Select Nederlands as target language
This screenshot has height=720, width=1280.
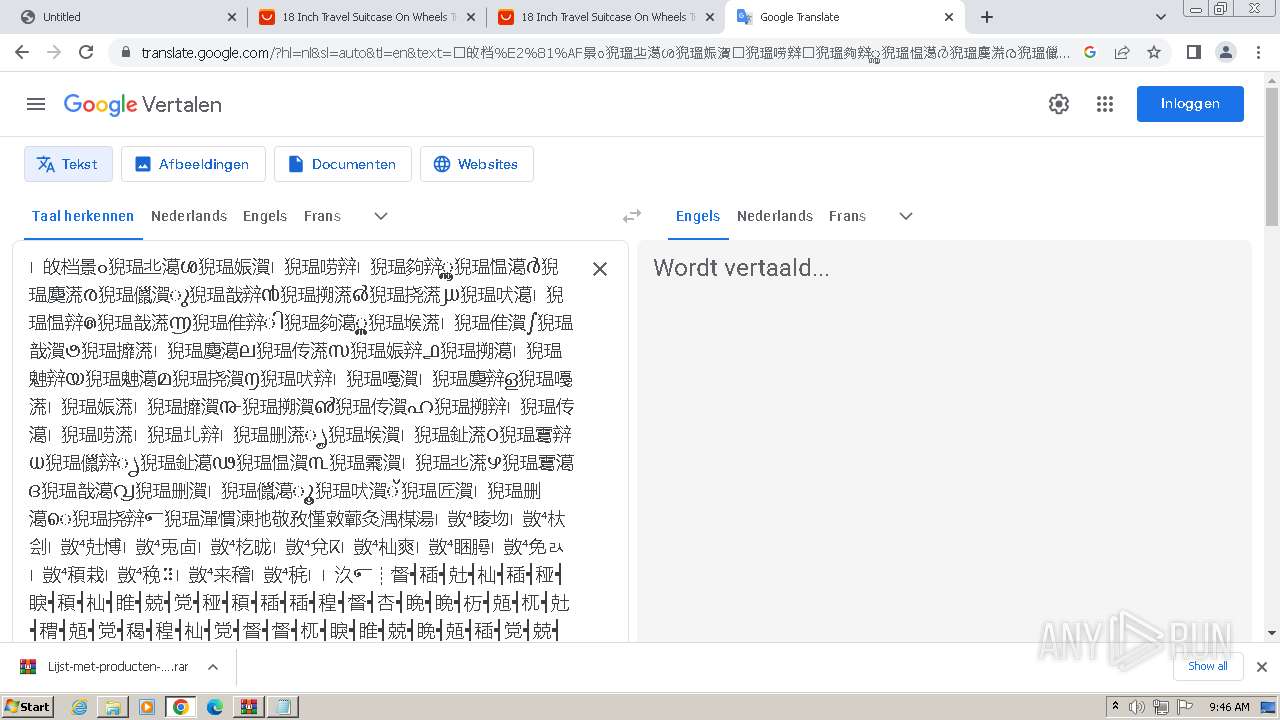point(775,216)
